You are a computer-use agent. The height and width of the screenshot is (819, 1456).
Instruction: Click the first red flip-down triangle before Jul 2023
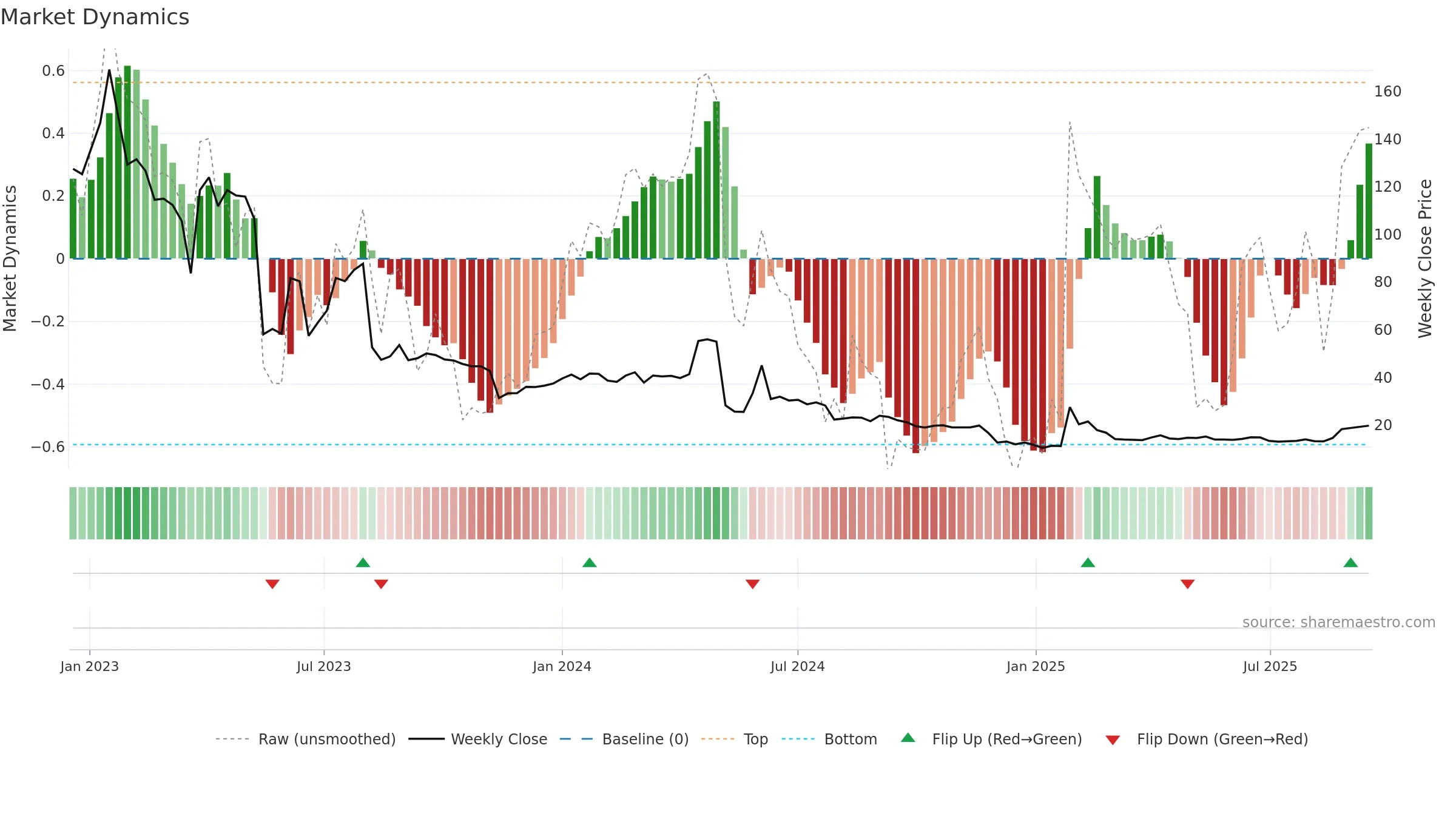tap(272, 584)
